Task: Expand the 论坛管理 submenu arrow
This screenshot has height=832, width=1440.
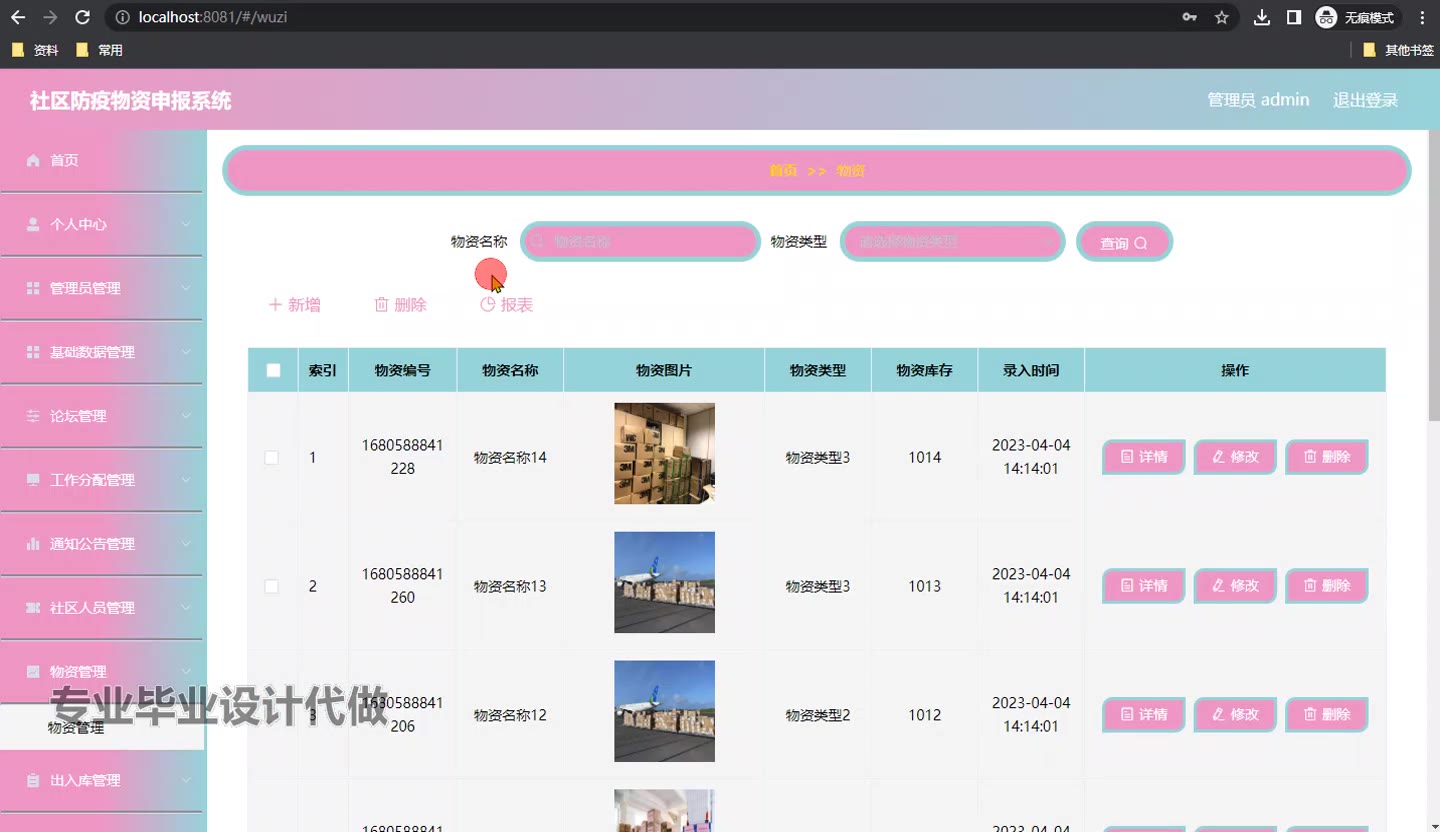Action: pos(186,416)
